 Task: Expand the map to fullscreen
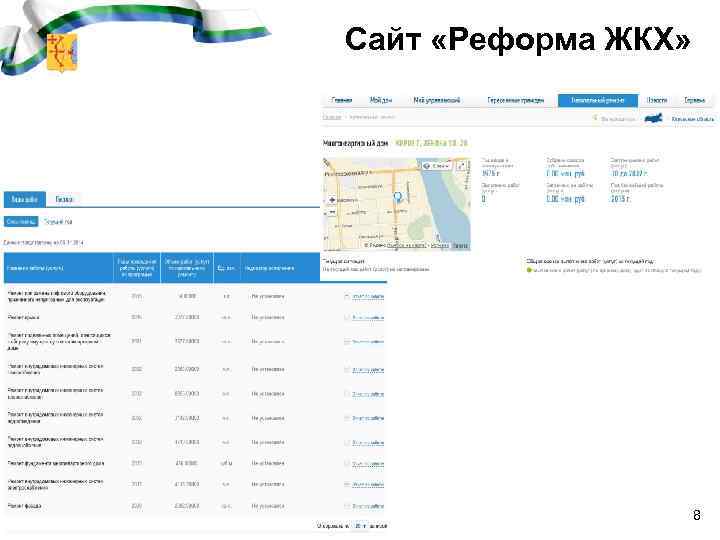[x=461, y=166]
